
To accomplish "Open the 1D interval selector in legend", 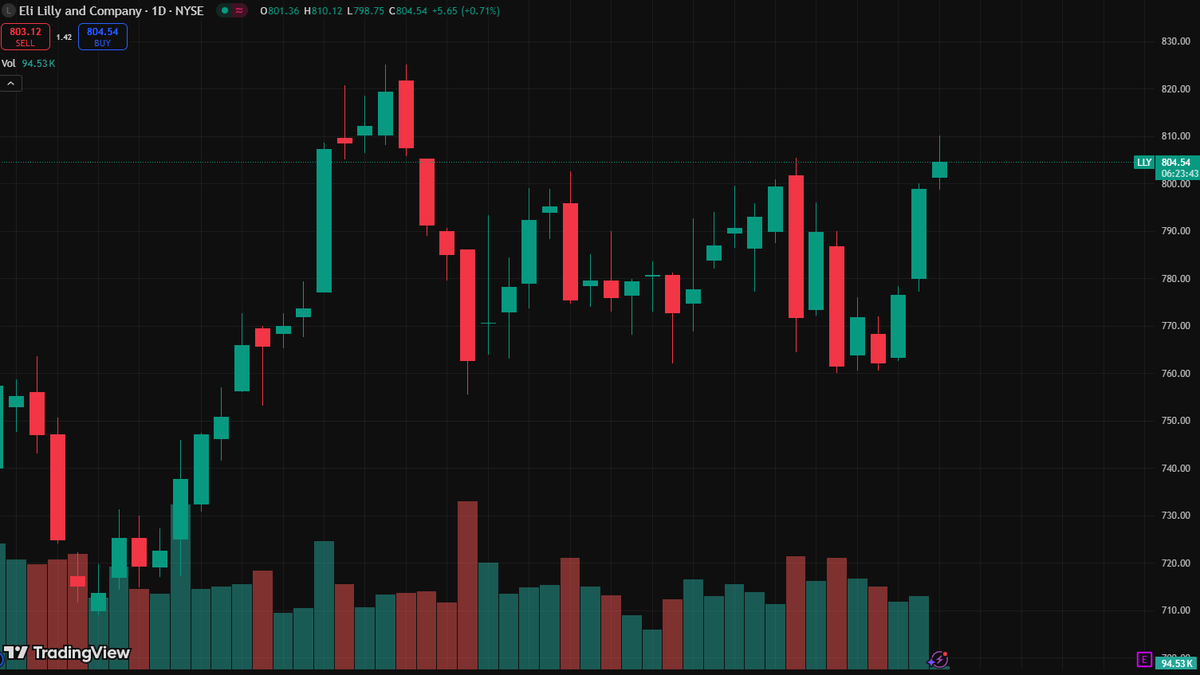I will (x=156, y=10).
